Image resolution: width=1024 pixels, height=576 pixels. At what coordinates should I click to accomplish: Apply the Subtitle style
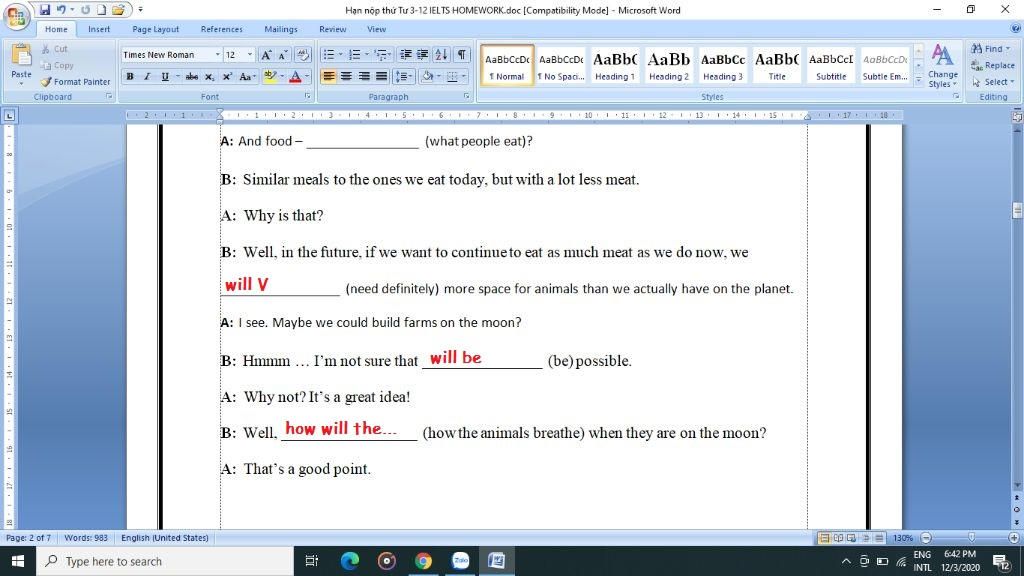pyautogui.click(x=831, y=65)
